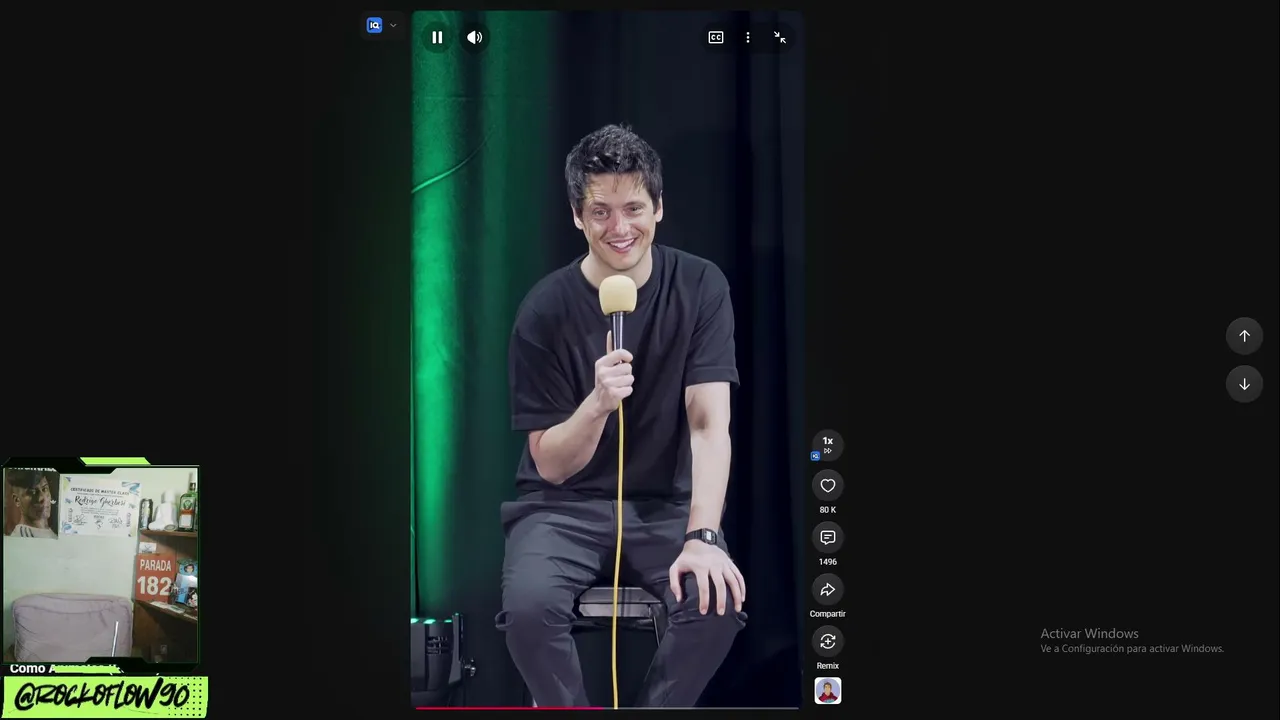Like the Short with the heart
This screenshot has width=1280, height=720.
(x=828, y=486)
